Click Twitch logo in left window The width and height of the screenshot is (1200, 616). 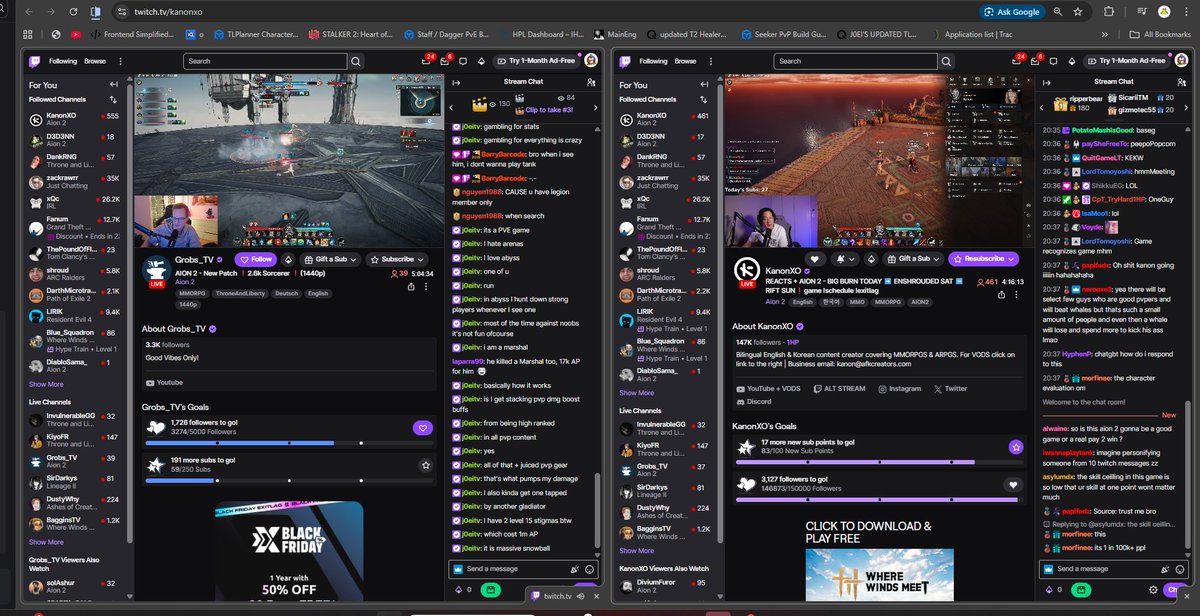[x=35, y=61]
